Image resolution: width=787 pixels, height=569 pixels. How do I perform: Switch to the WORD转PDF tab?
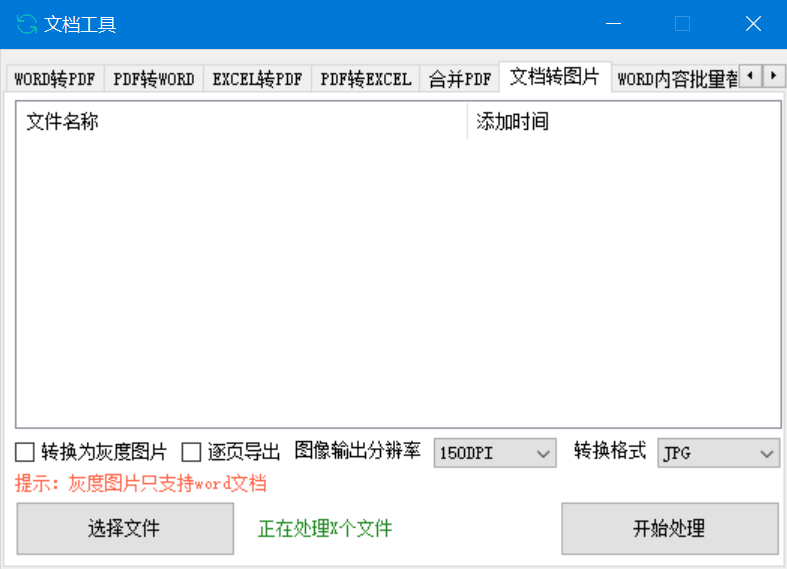[x=55, y=79]
